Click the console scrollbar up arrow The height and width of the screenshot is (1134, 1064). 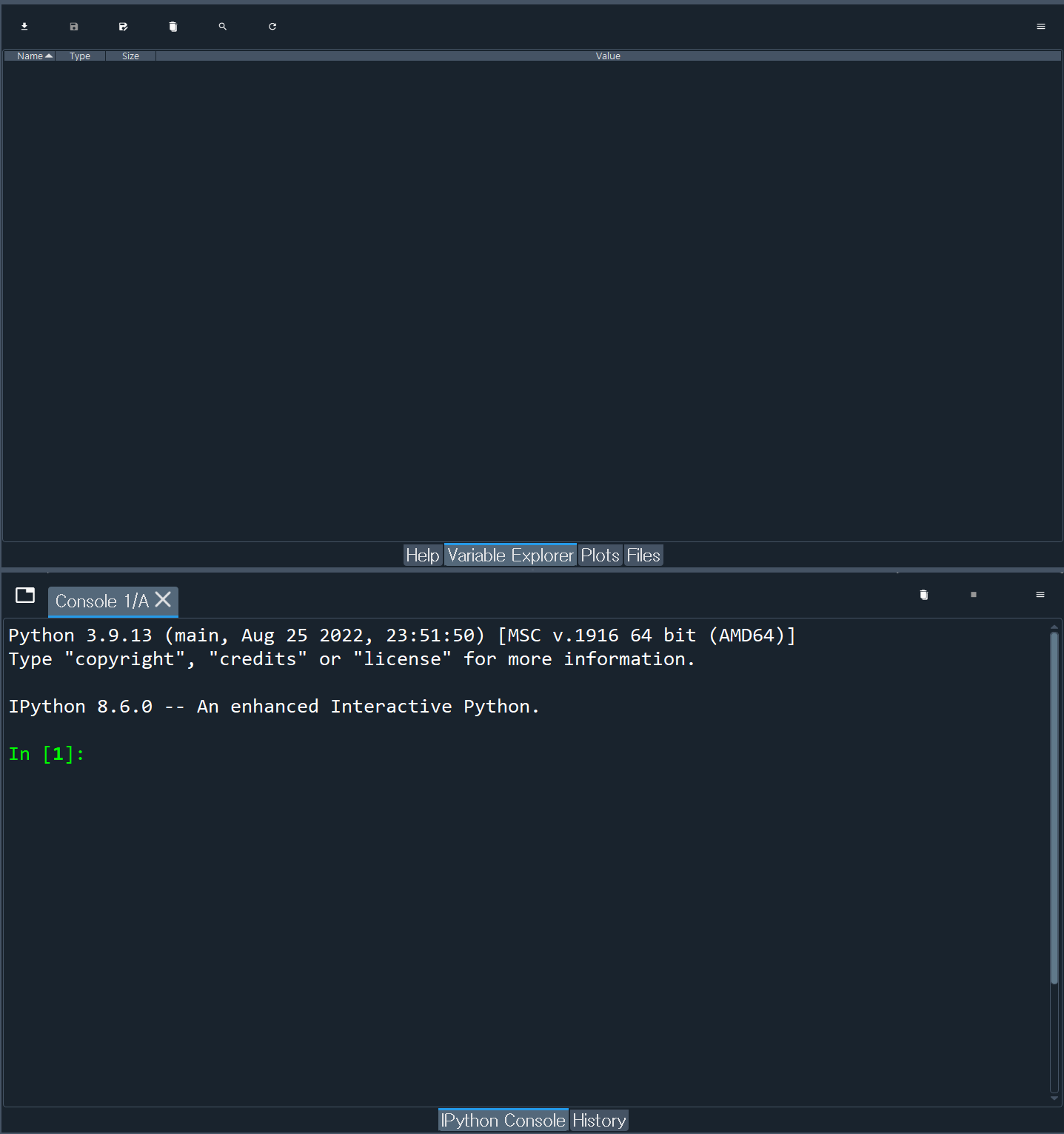(x=1054, y=627)
